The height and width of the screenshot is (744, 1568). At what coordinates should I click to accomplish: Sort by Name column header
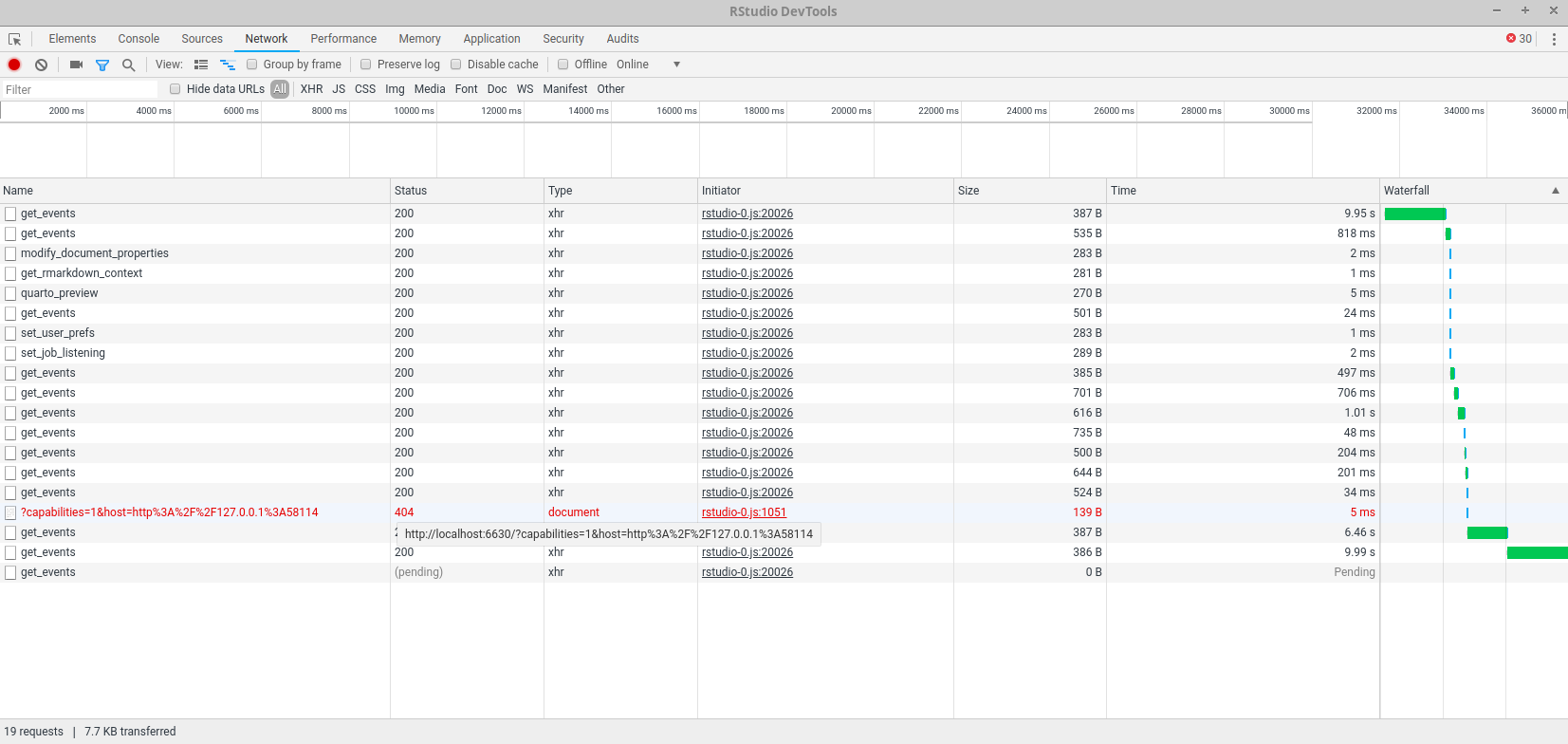click(194, 191)
